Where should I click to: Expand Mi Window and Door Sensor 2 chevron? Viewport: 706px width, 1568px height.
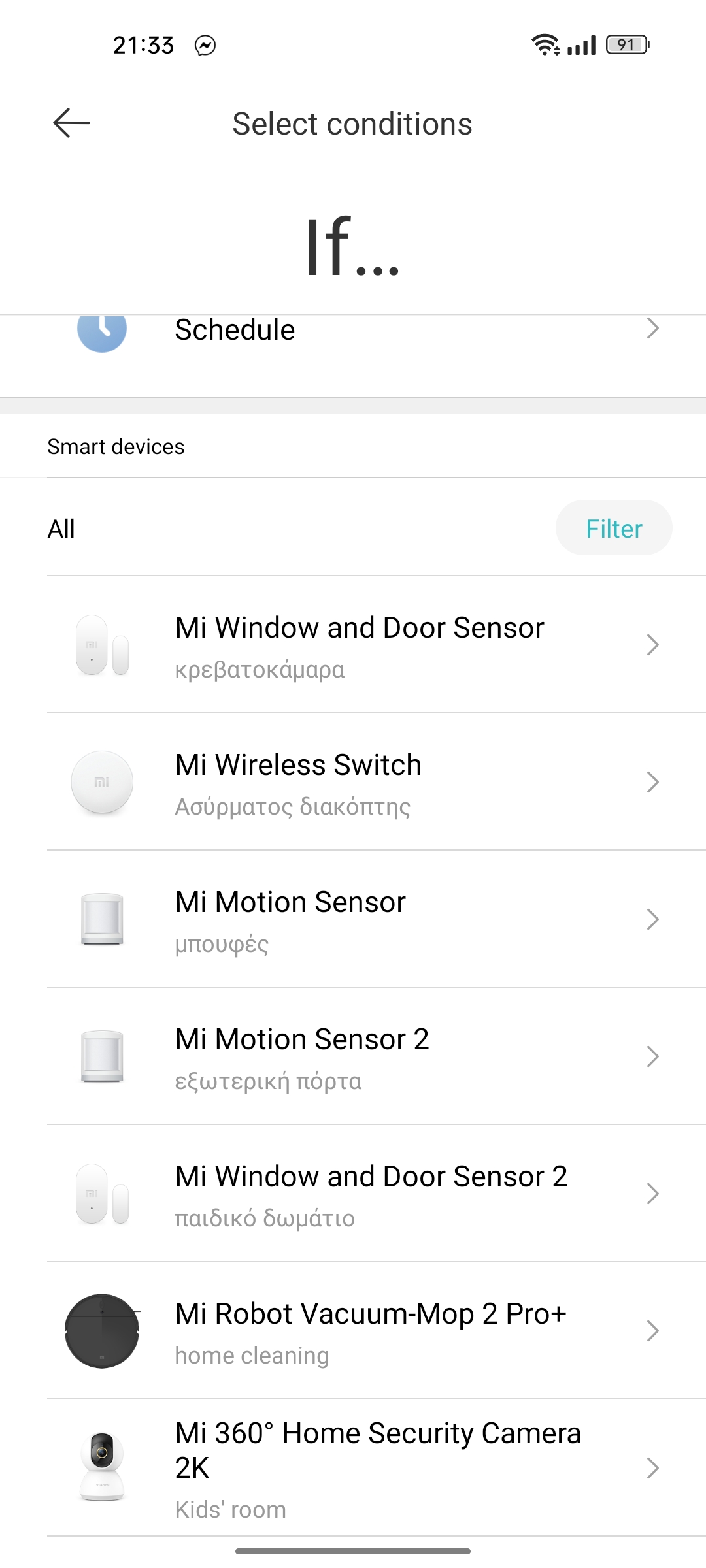[652, 1194]
